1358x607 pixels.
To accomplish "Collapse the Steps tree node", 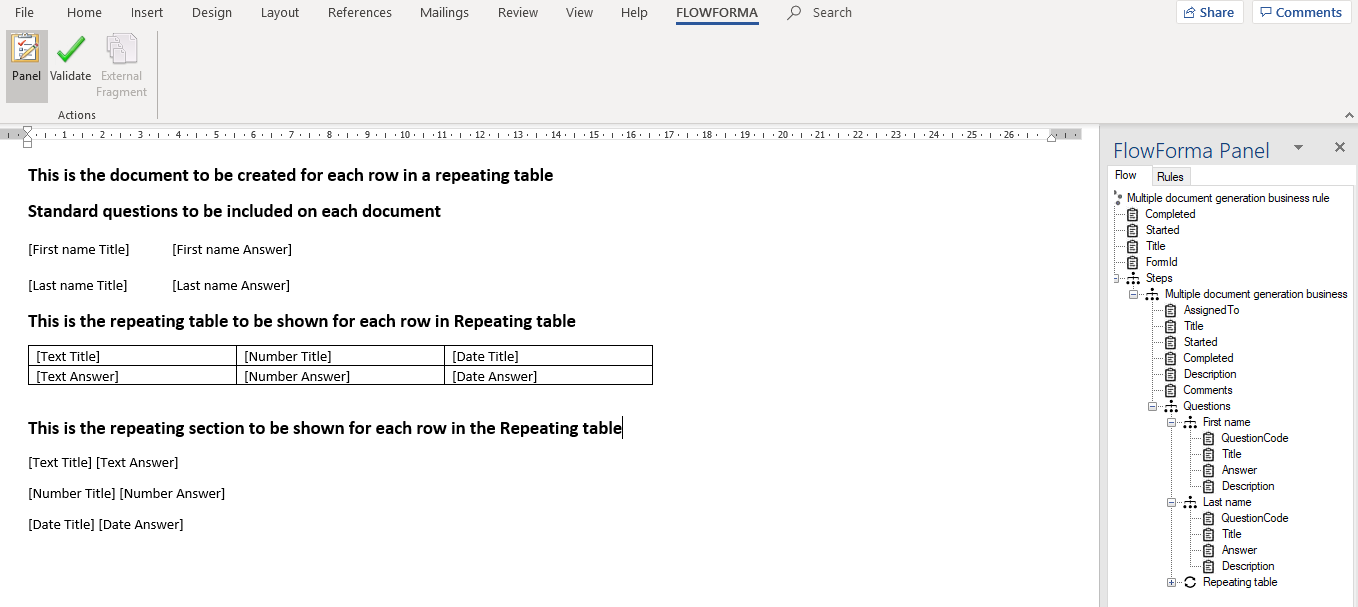I will click(1116, 278).
